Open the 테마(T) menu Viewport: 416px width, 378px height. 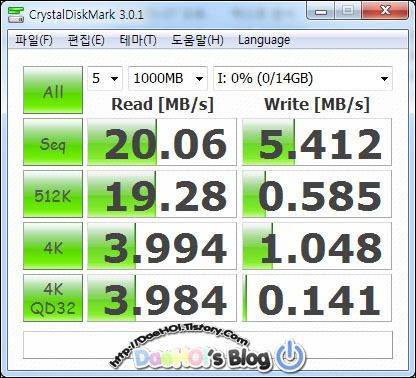coord(138,40)
